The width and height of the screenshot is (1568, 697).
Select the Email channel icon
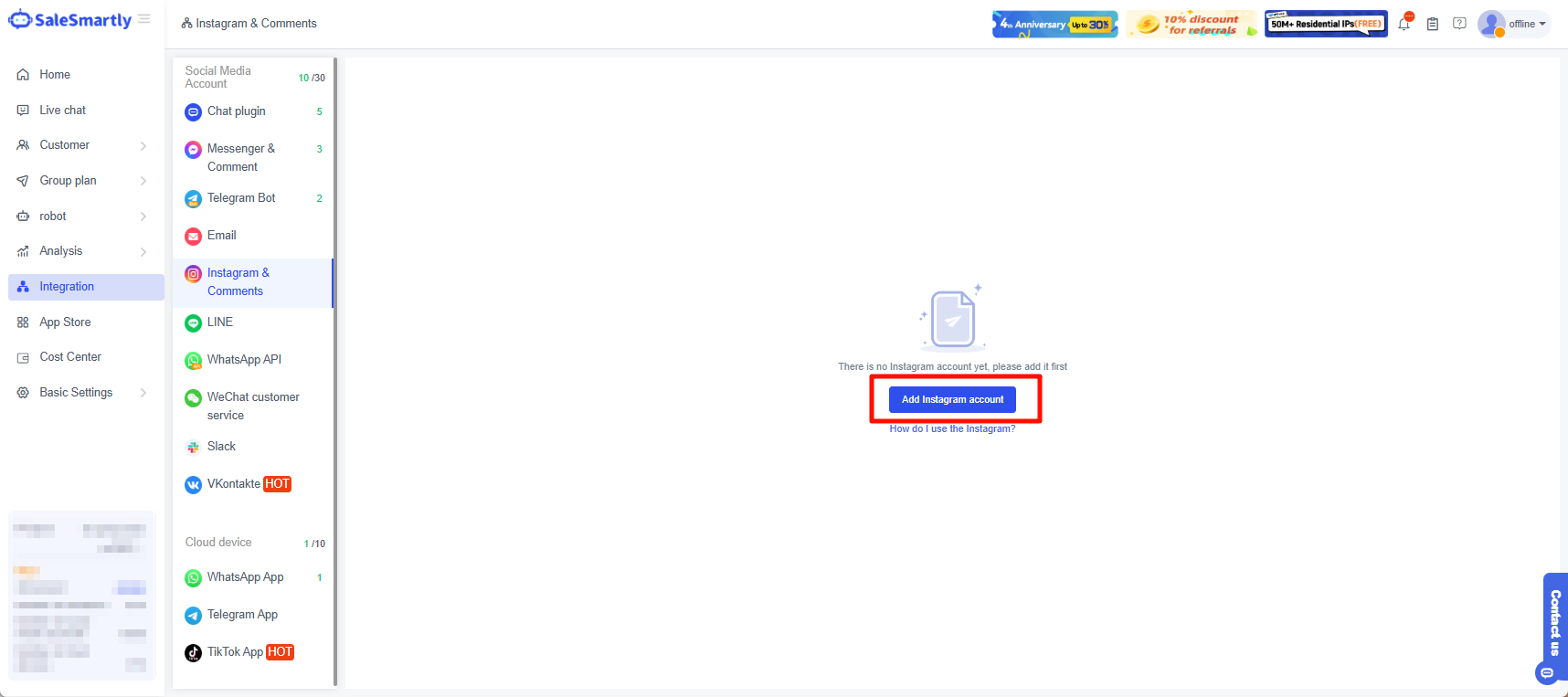[193, 237]
